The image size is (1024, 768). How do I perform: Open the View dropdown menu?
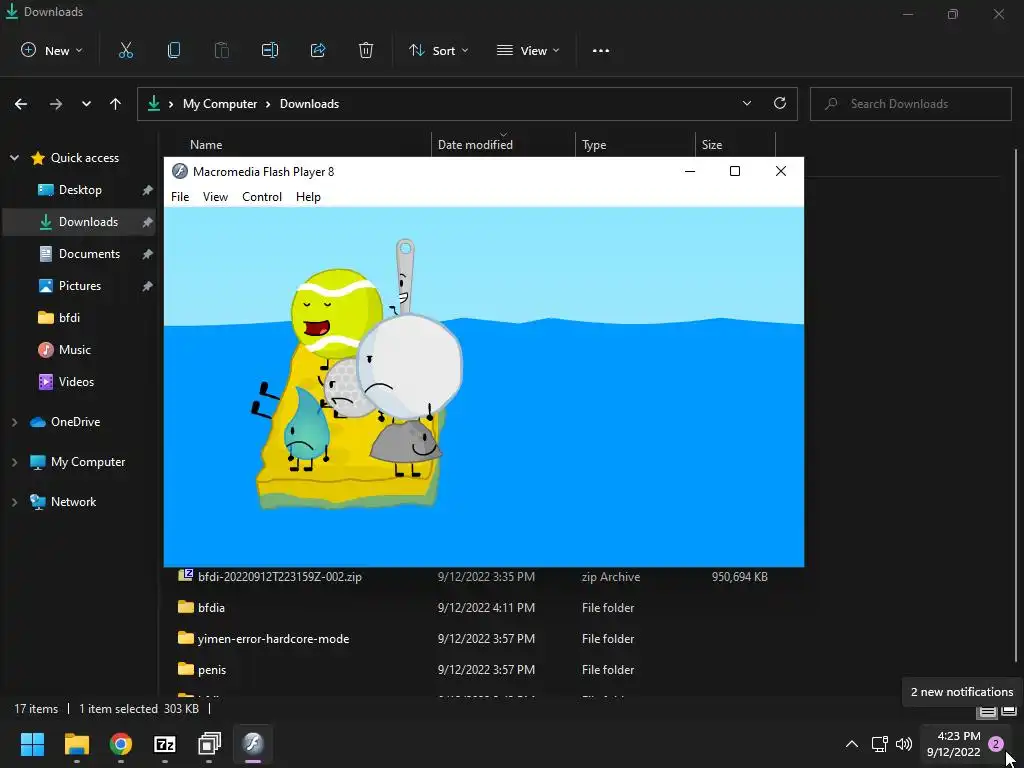528,50
